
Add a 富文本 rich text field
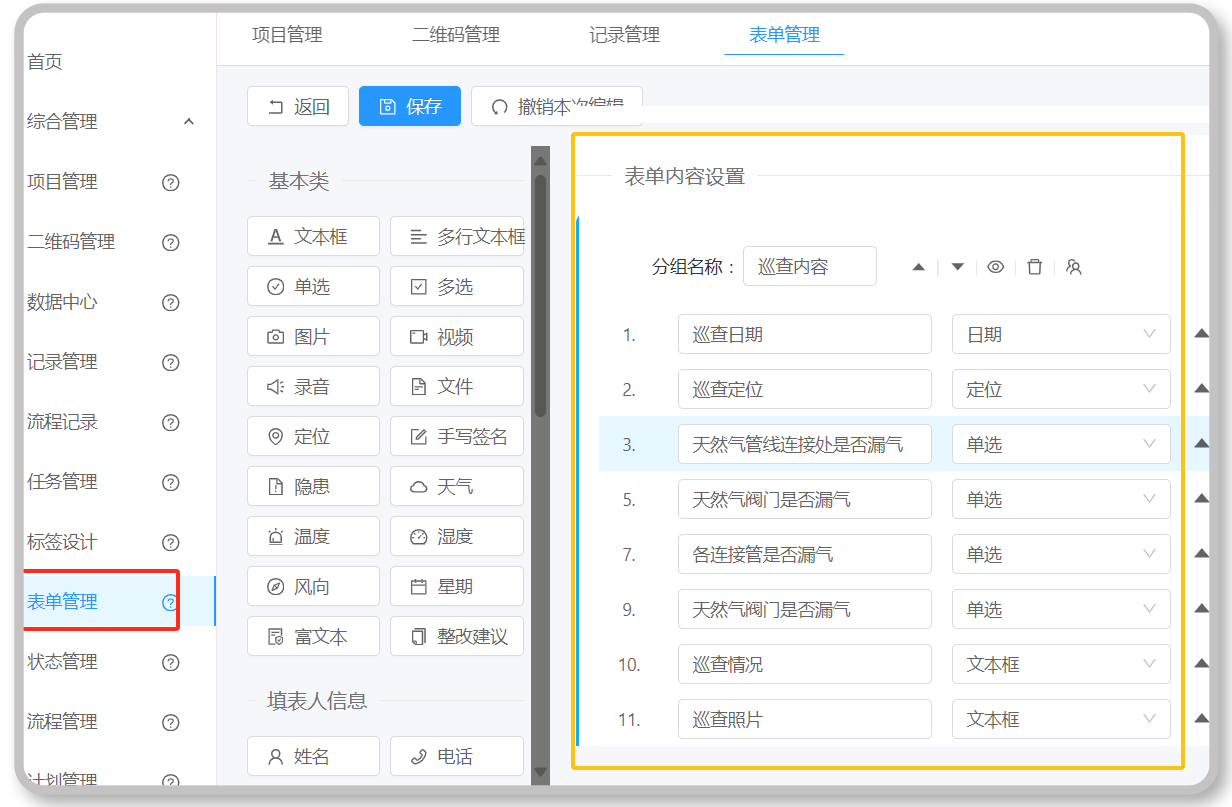313,636
